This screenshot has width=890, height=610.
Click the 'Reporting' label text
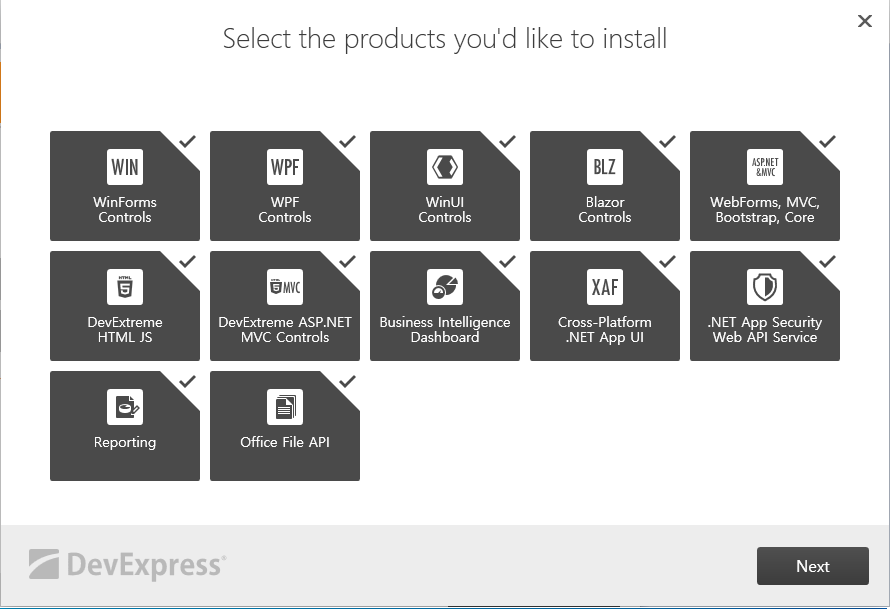tap(125, 442)
